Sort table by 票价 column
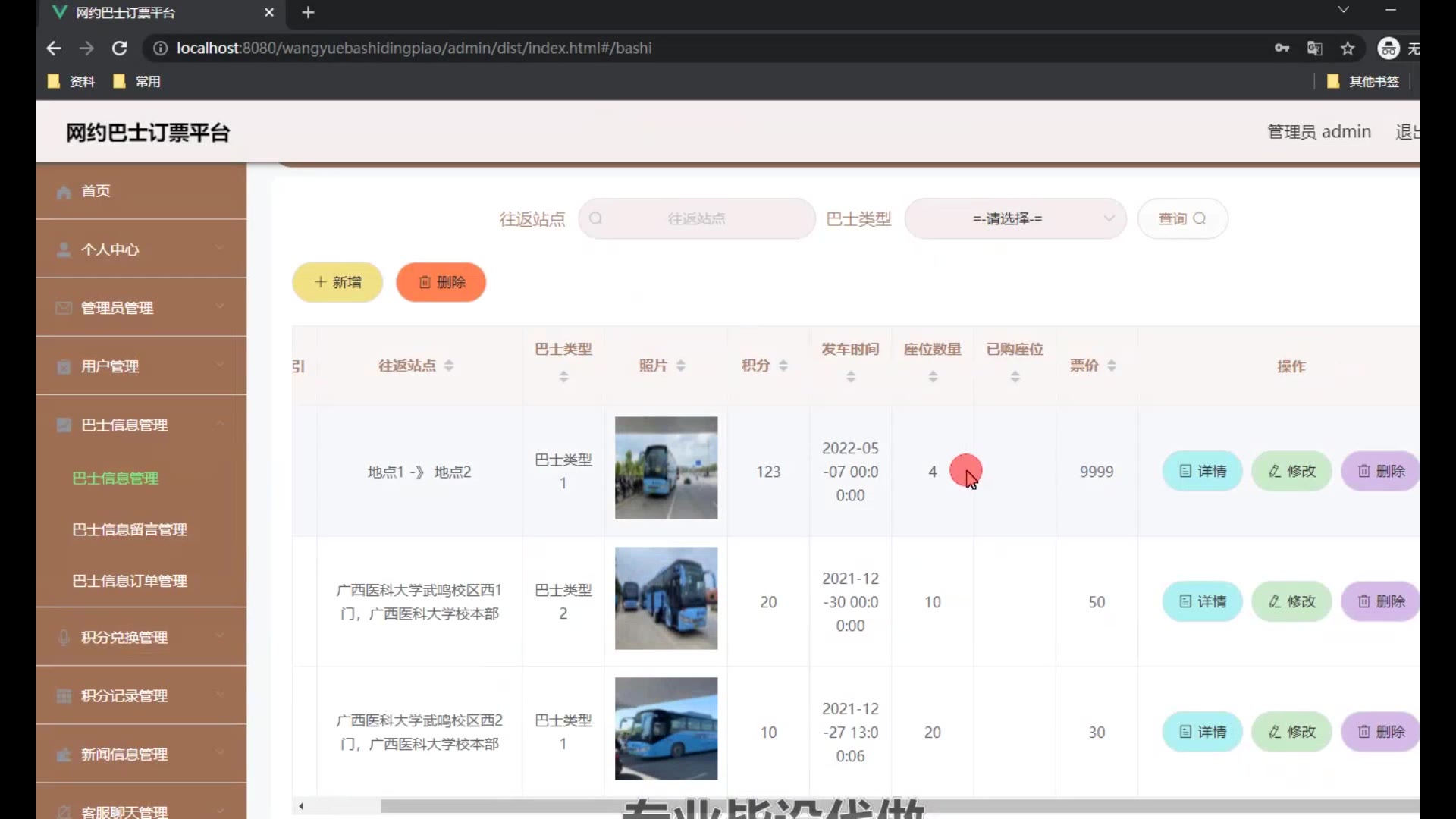This screenshot has width=1456, height=819. coord(1111,366)
